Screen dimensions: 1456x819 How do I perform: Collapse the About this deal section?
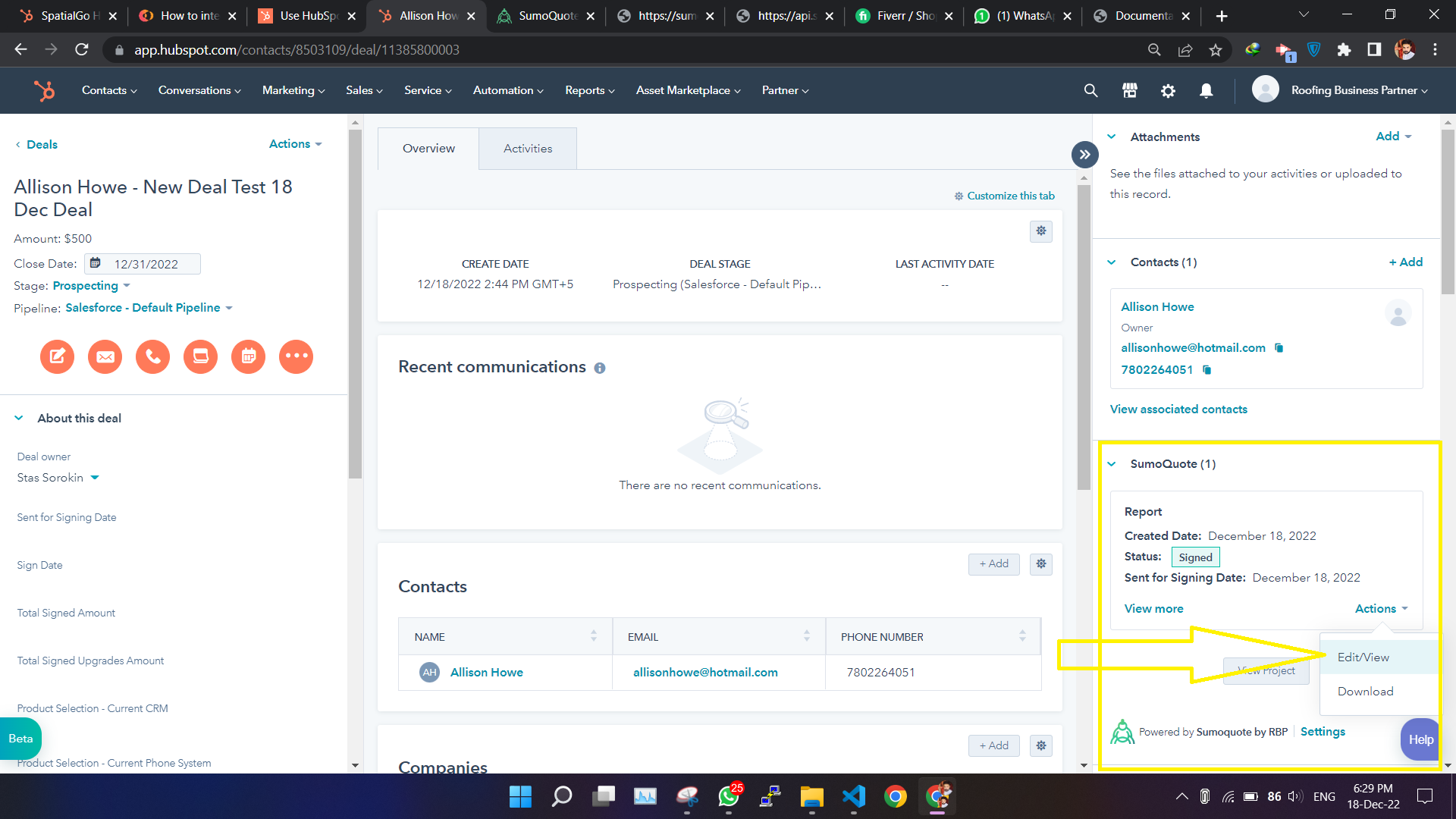click(x=19, y=418)
